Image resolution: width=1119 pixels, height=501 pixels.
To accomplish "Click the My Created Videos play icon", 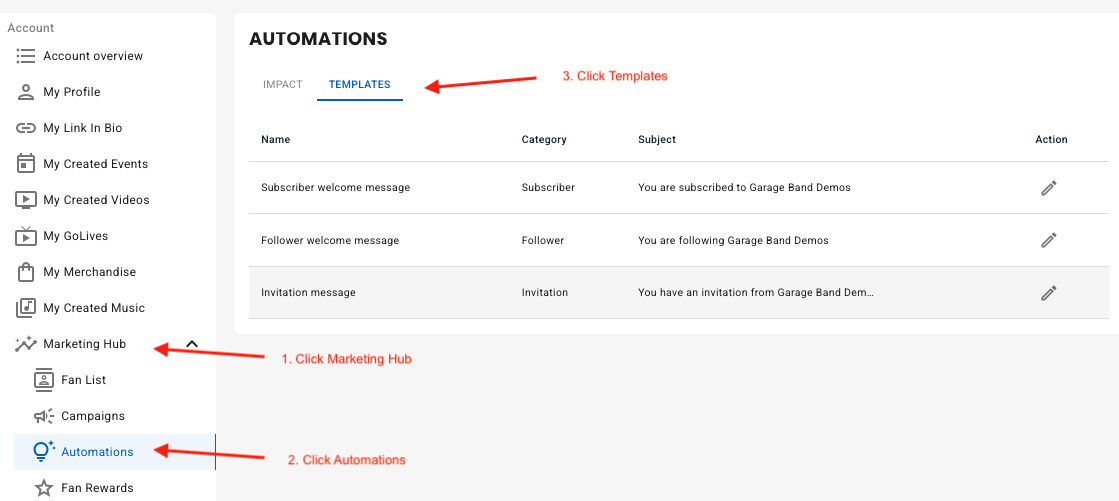I will tap(26, 200).
